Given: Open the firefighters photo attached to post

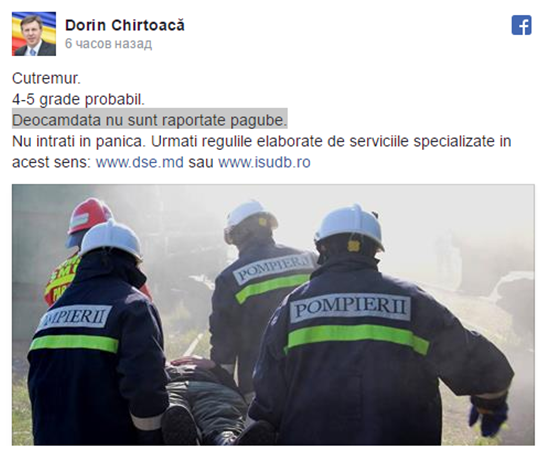Looking at the screenshot, I should point(273,315).
